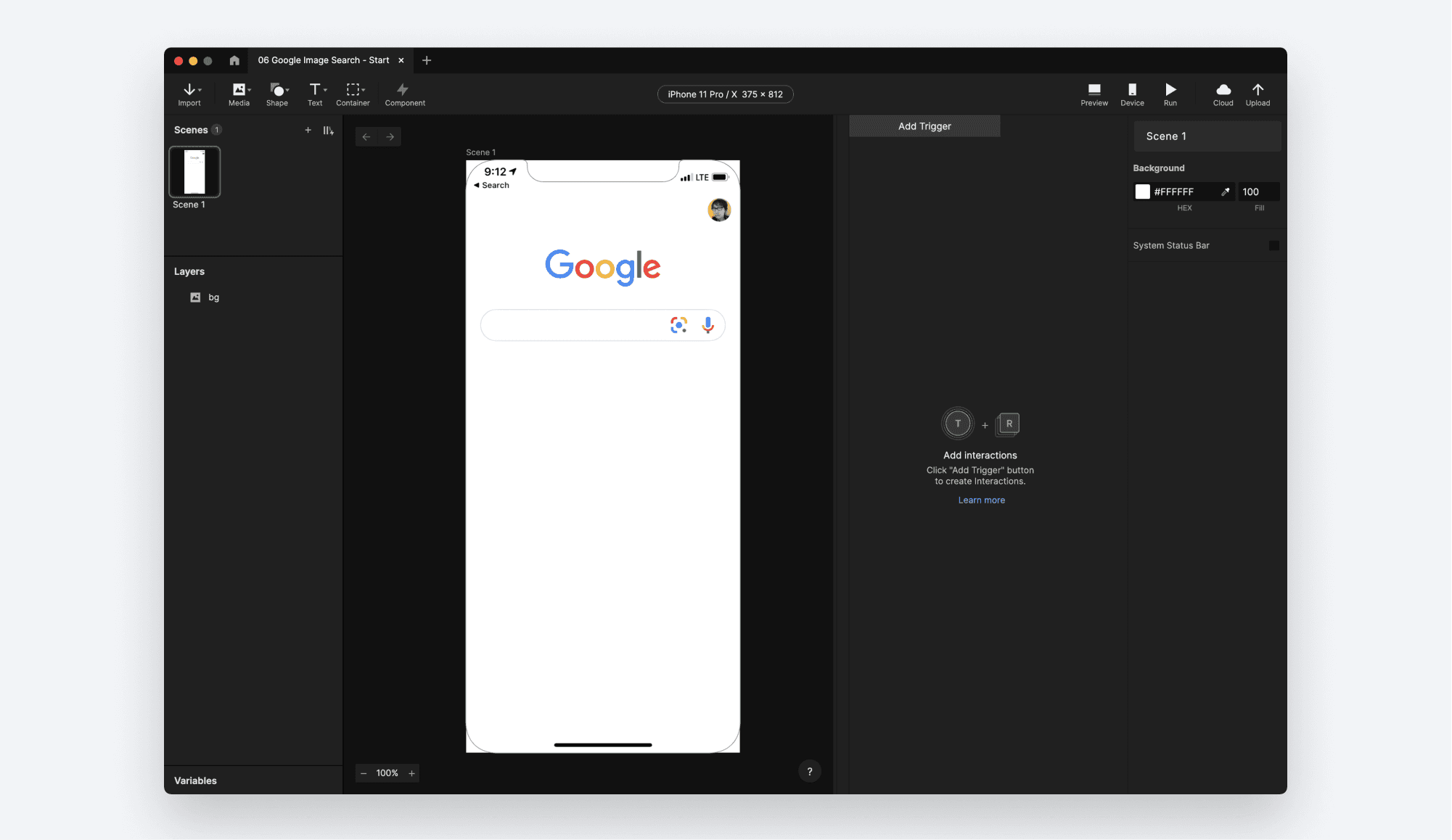Open the Import tool

point(189,94)
